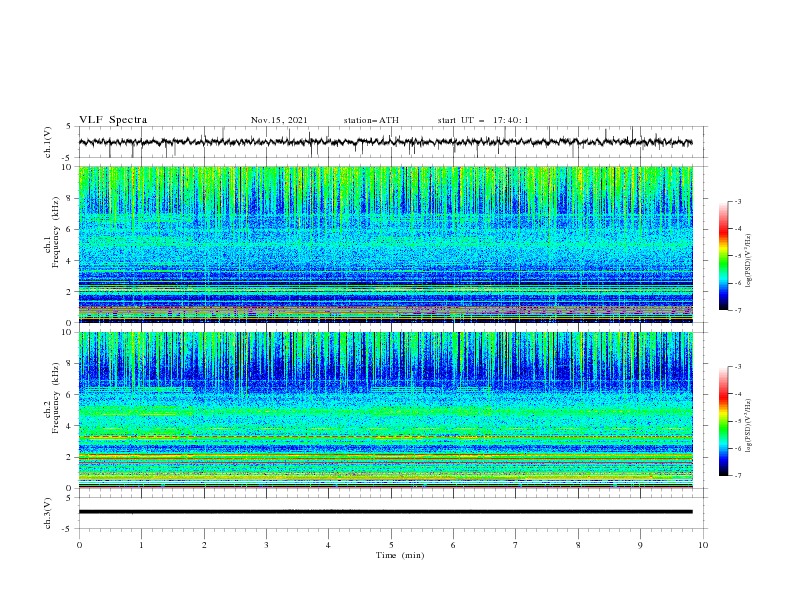Click the ch.1 spectrogram colorbar

point(724,256)
